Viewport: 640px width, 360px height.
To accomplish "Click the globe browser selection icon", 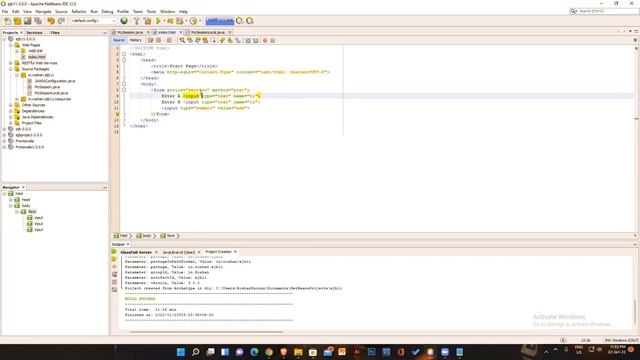I will 124,21.
